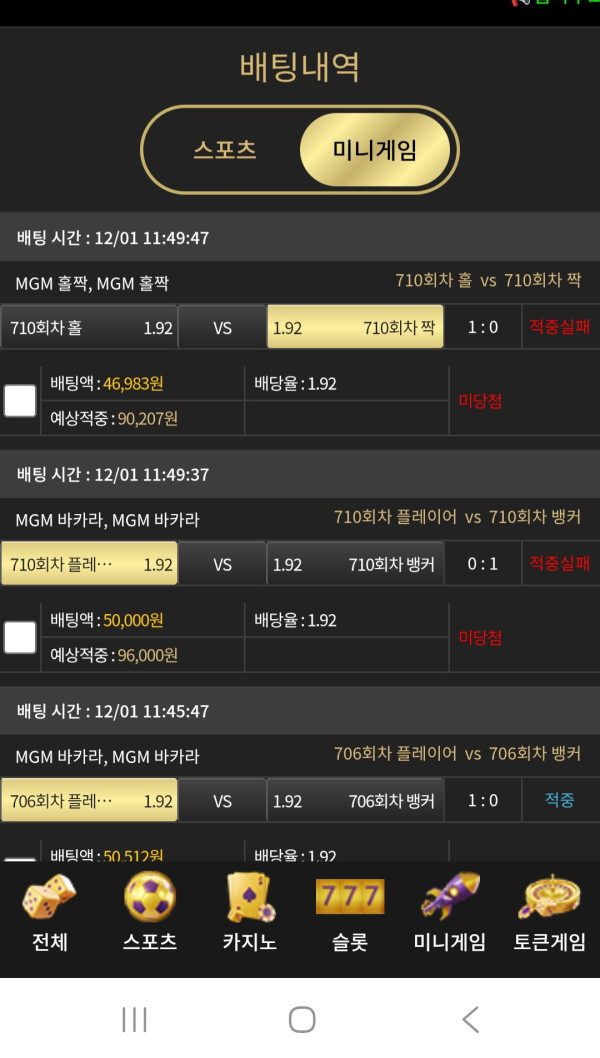Tap the dice icon for 전체
The height and width of the screenshot is (1058, 600).
click(x=49, y=897)
